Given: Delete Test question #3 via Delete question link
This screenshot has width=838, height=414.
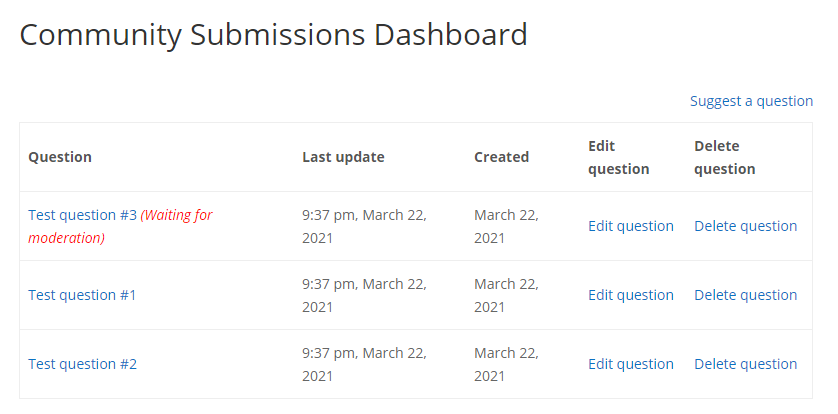Looking at the screenshot, I should [746, 226].
